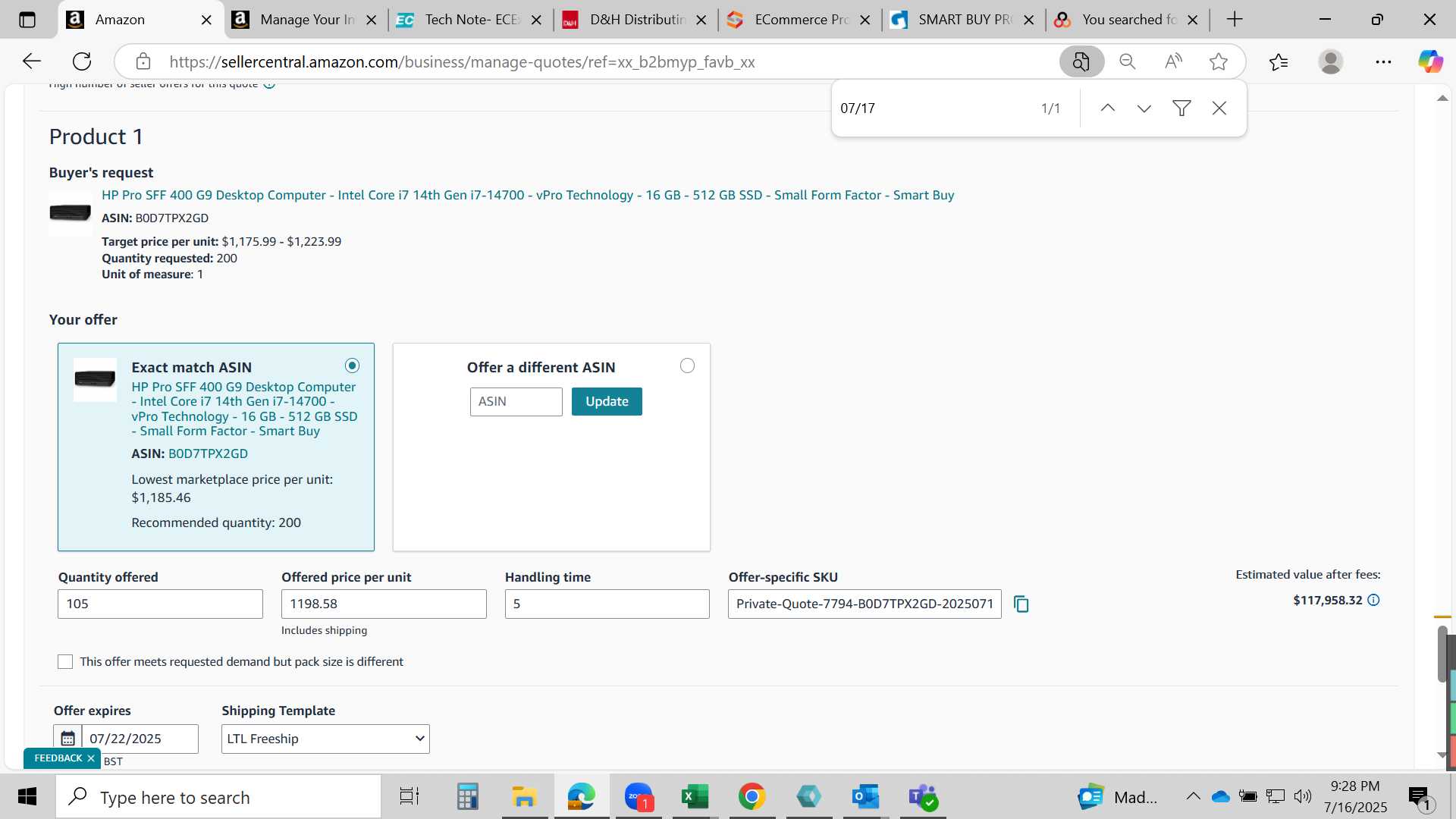Open Chrome from the taskbar
This screenshot has width=1456, height=819.
point(752,796)
